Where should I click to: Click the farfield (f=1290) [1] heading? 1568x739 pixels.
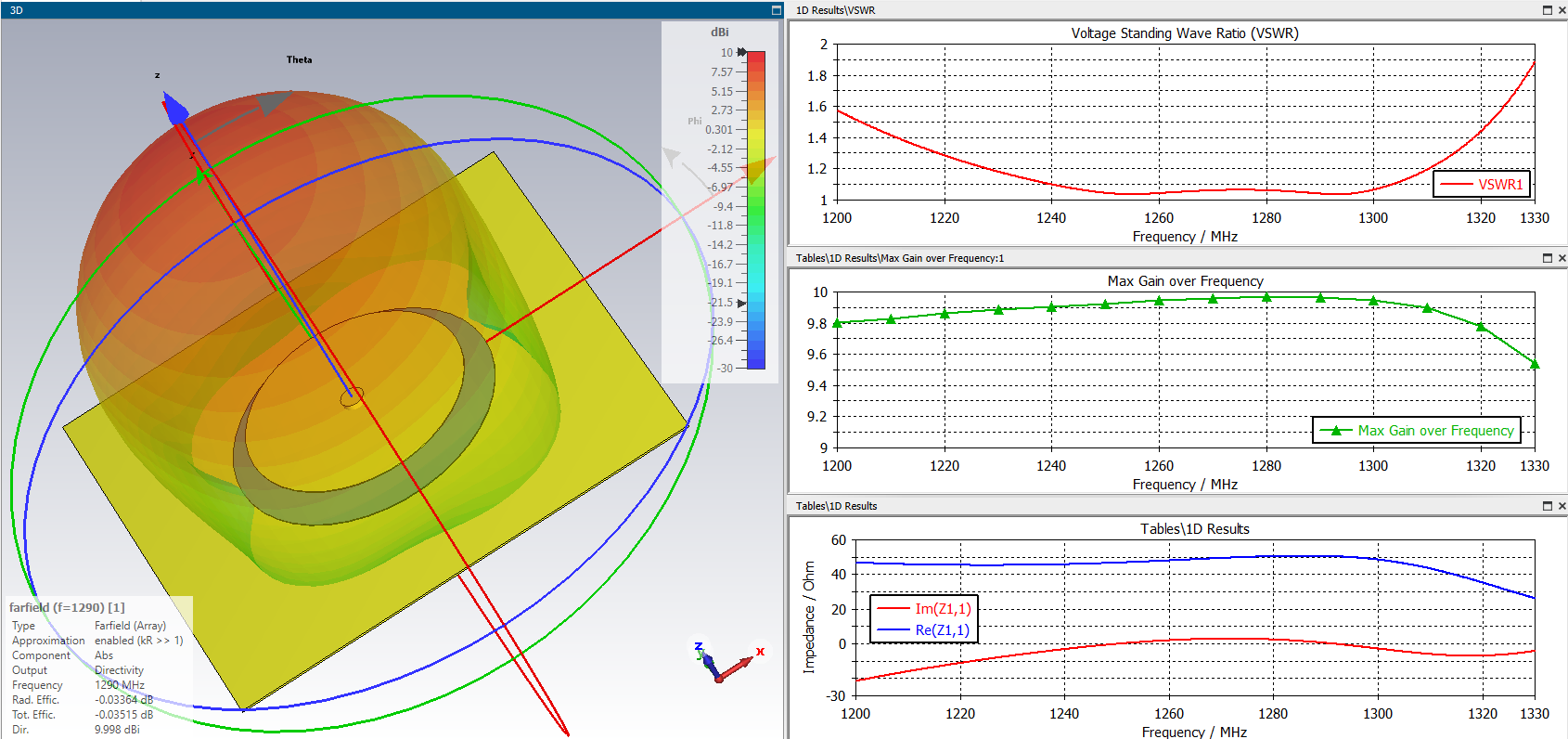click(x=67, y=607)
